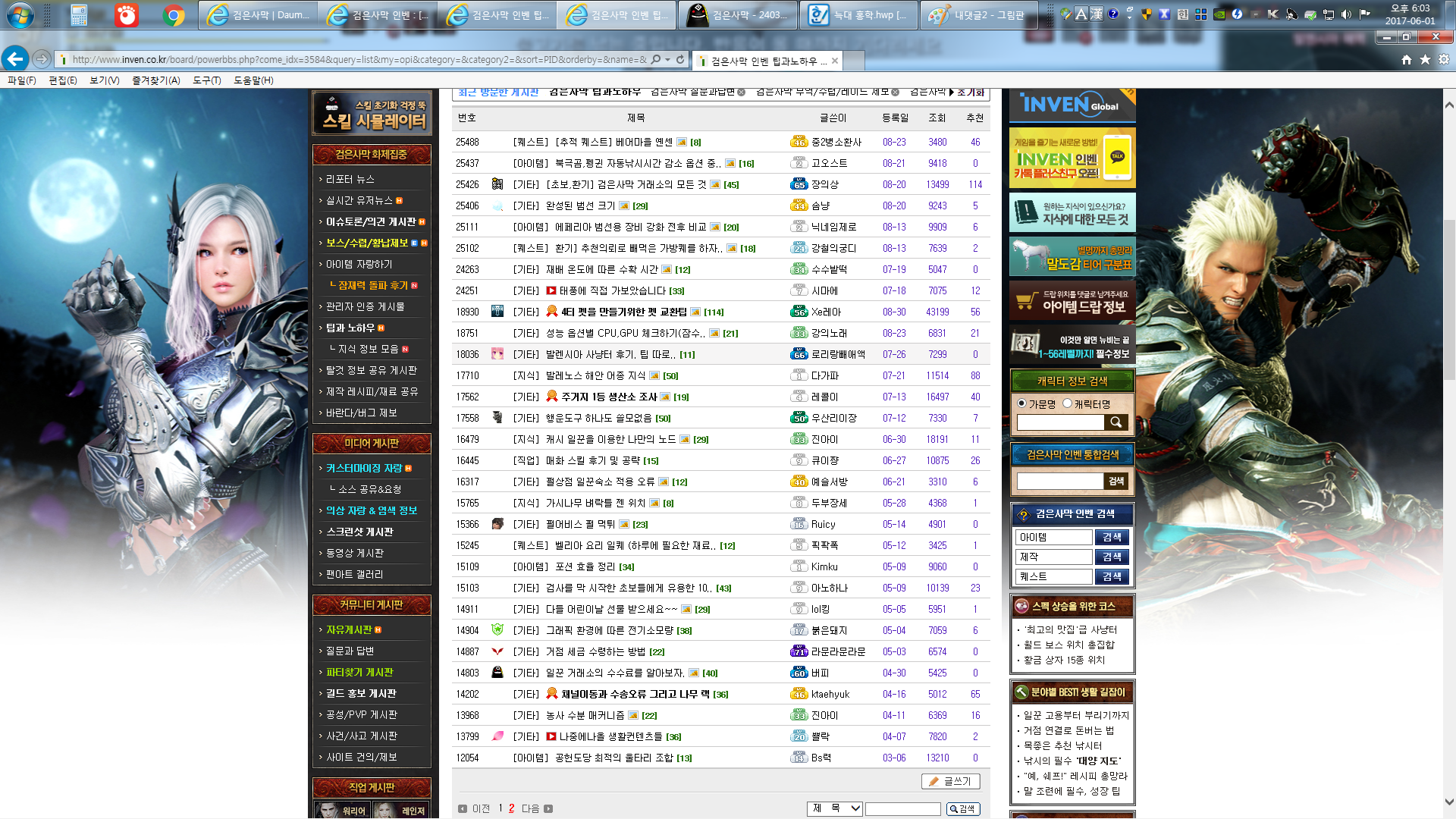
Task: Click the search input field at the page bottom
Action: [902, 808]
